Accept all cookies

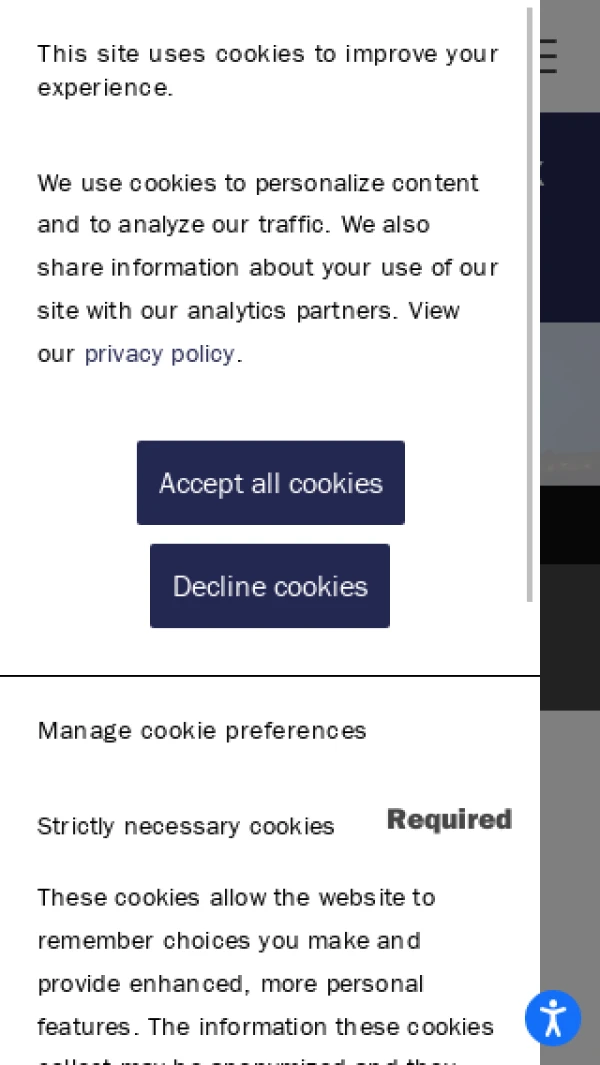271,483
